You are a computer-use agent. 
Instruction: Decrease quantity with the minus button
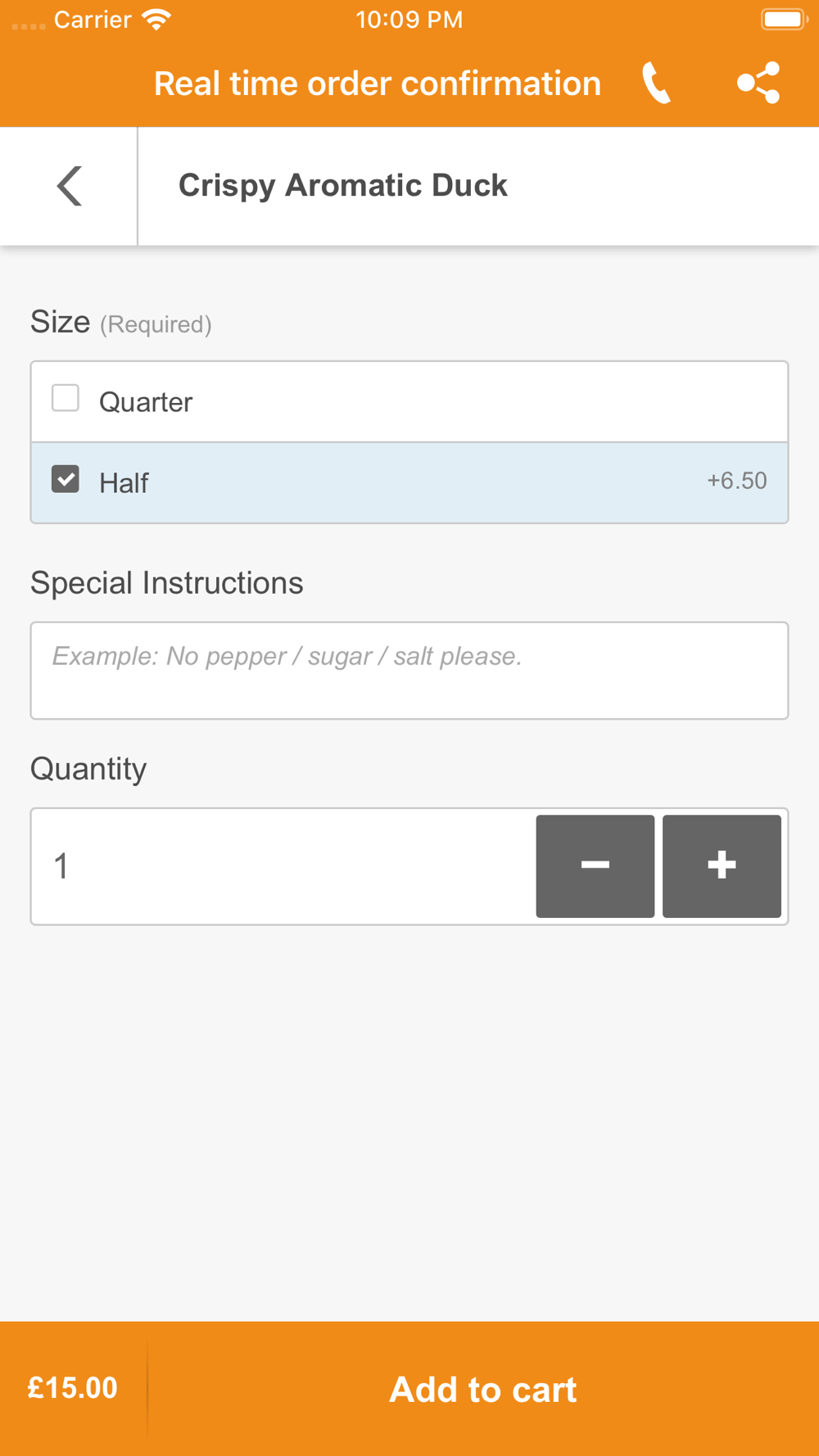(x=595, y=866)
